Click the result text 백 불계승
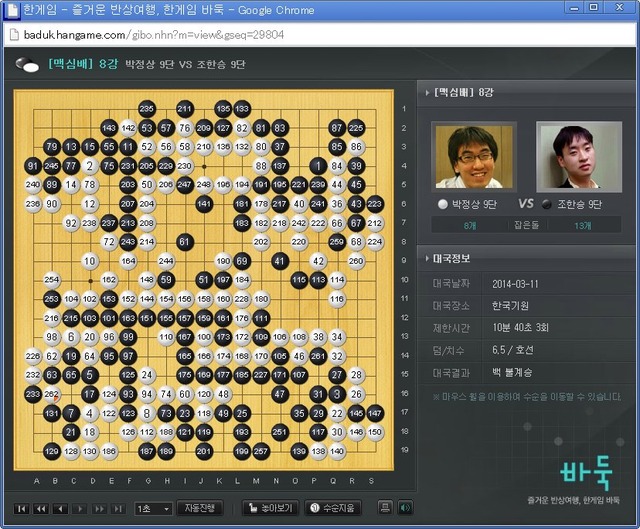Screen dimensions: 640x529 pyautogui.click(x=512, y=373)
